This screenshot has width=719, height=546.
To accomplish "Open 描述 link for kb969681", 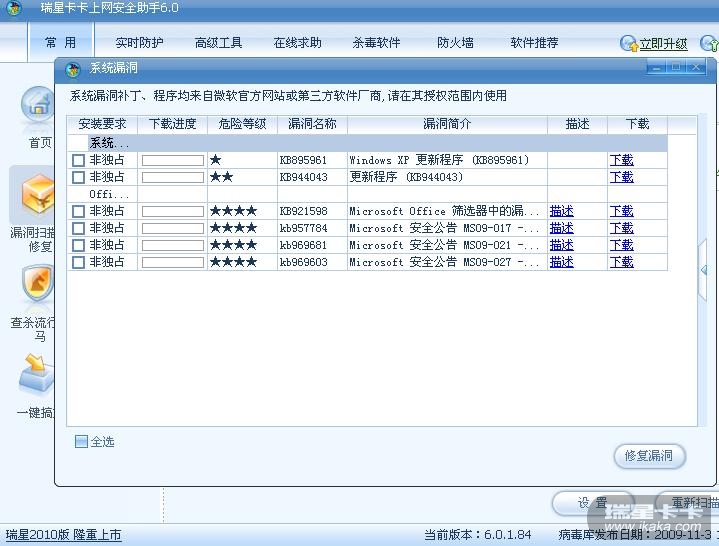I will tap(562, 245).
